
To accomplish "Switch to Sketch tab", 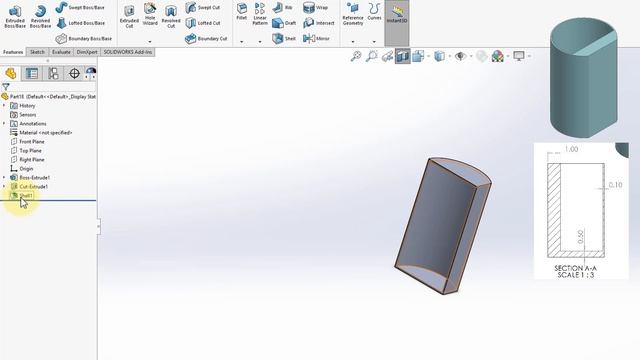I will tap(38, 52).
